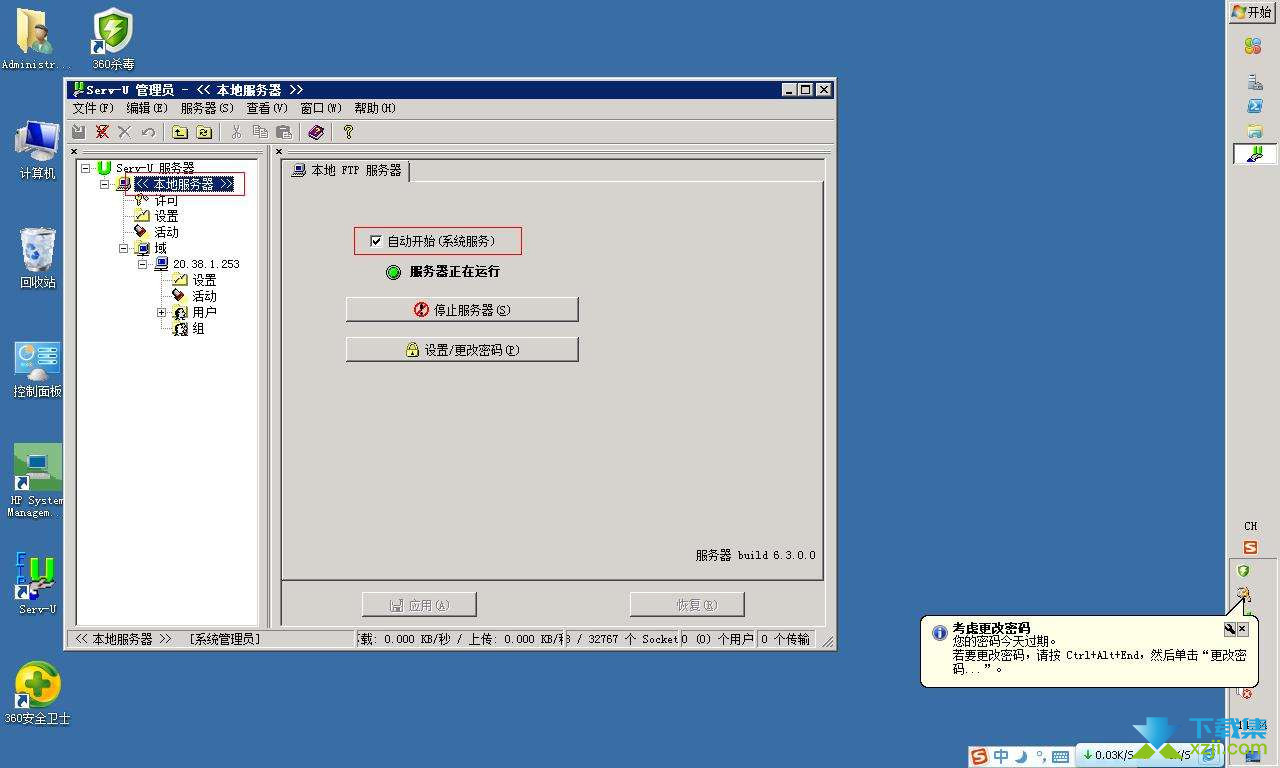The image size is (1280, 768).
Task: Select the Serv-U 服务器 root item
Action: tap(154, 168)
